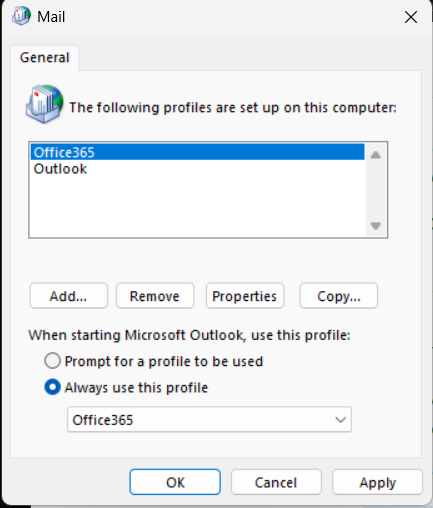Close the Mail dialog window
This screenshot has width=433, height=508.
[x=411, y=17]
